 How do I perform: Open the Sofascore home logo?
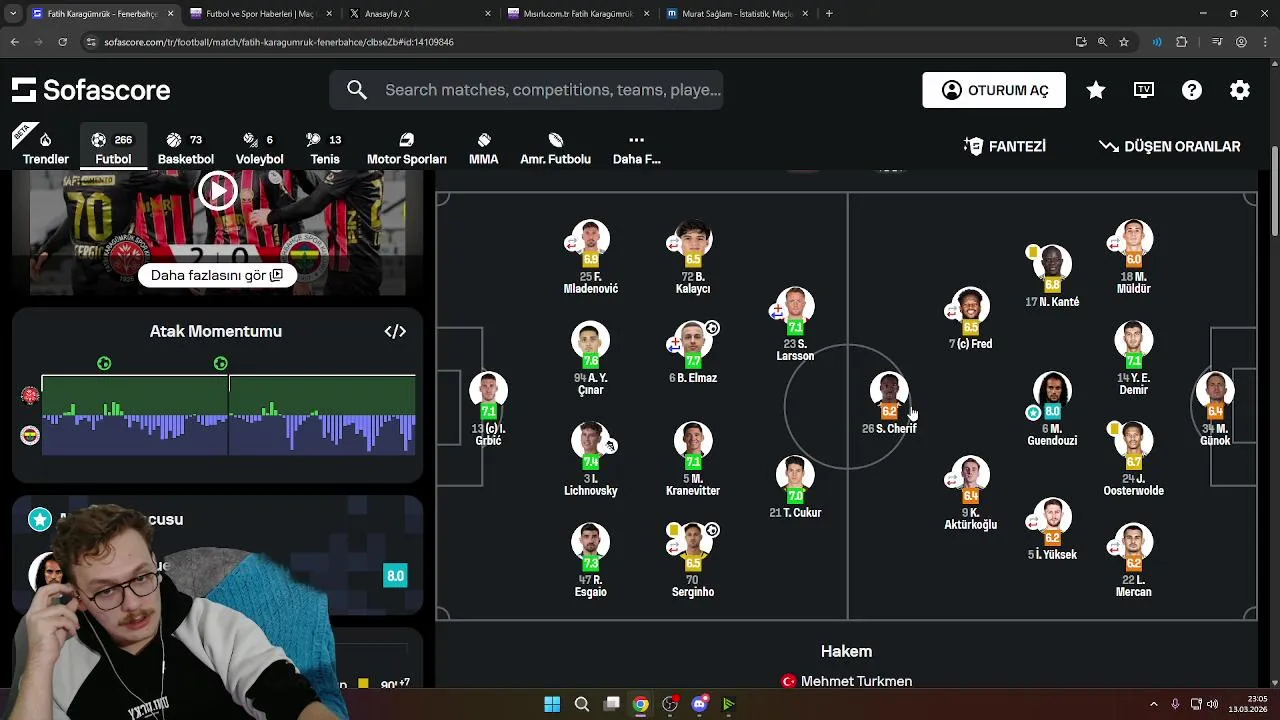91,90
